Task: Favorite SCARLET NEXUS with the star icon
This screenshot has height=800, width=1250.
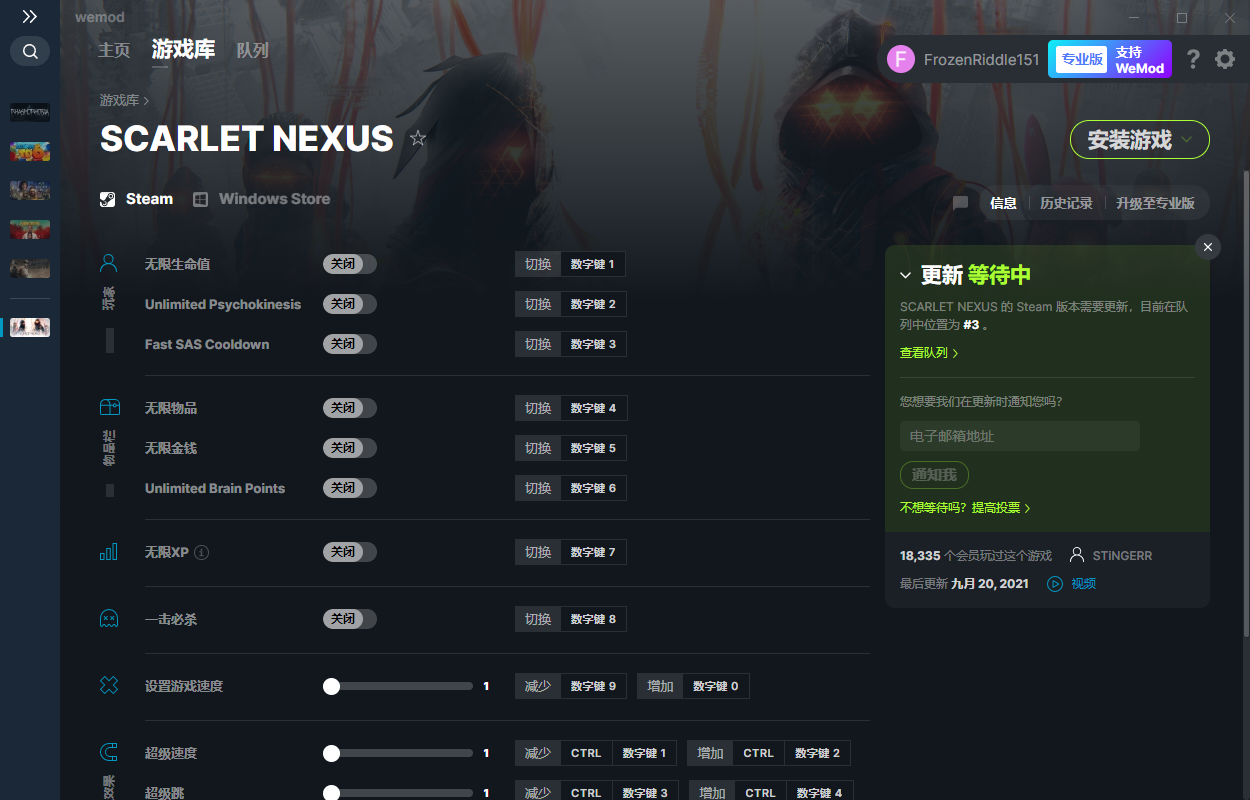Action: tap(418, 138)
